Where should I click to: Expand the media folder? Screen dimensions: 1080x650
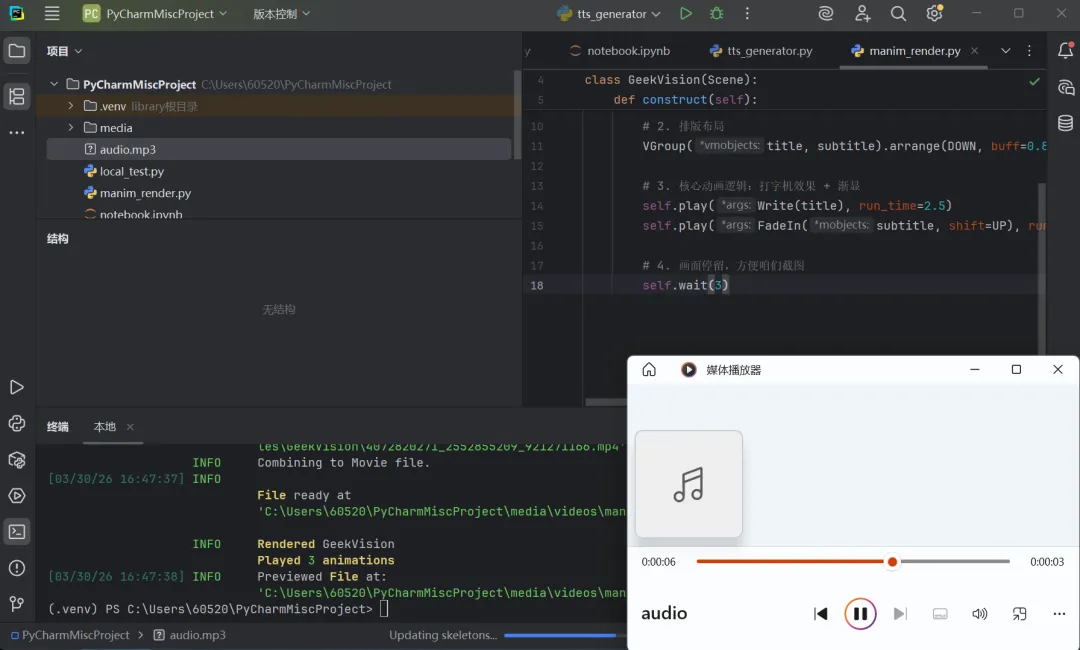70,127
